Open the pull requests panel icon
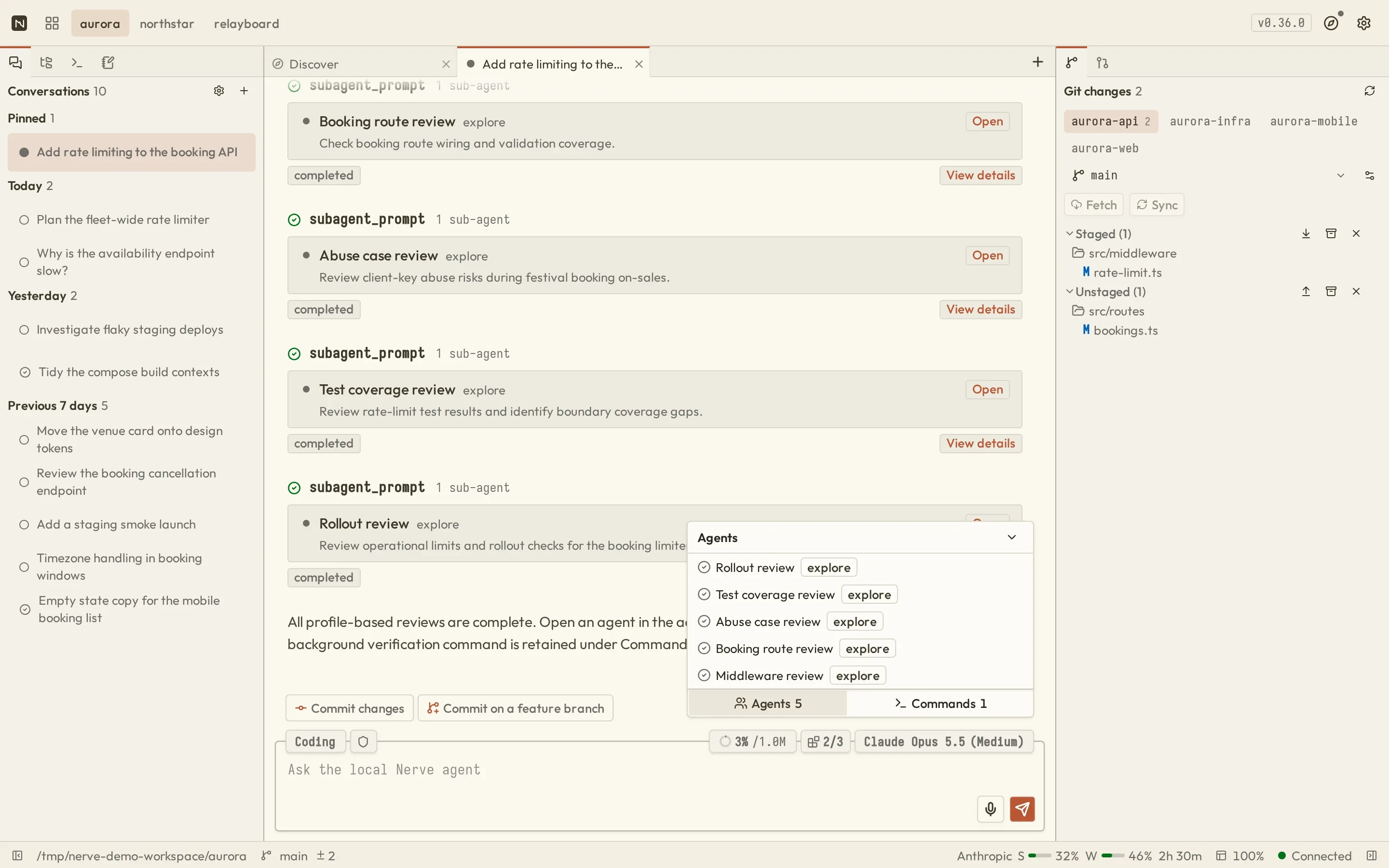Image resolution: width=1389 pixels, height=868 pixels. click(x=1103, y=63)
